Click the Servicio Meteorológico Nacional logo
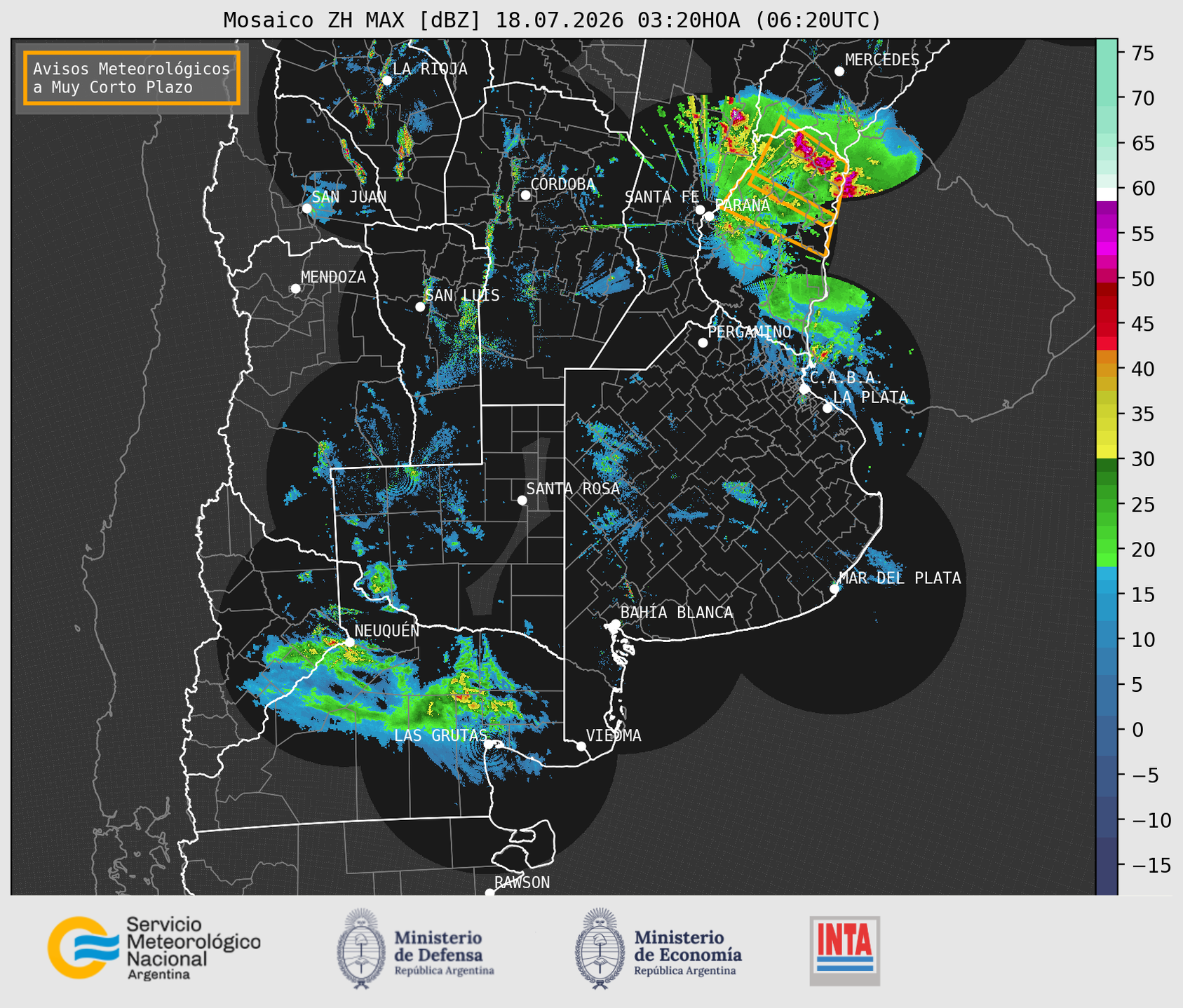This screenshot has height=1008, width=1183. [x=154, y=948]
